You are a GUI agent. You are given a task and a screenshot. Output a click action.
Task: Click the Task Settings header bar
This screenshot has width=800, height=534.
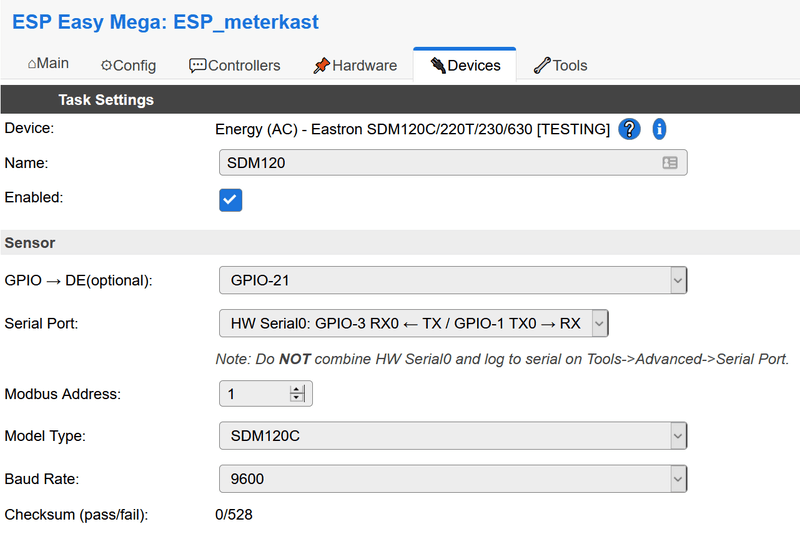pos(400,100)
